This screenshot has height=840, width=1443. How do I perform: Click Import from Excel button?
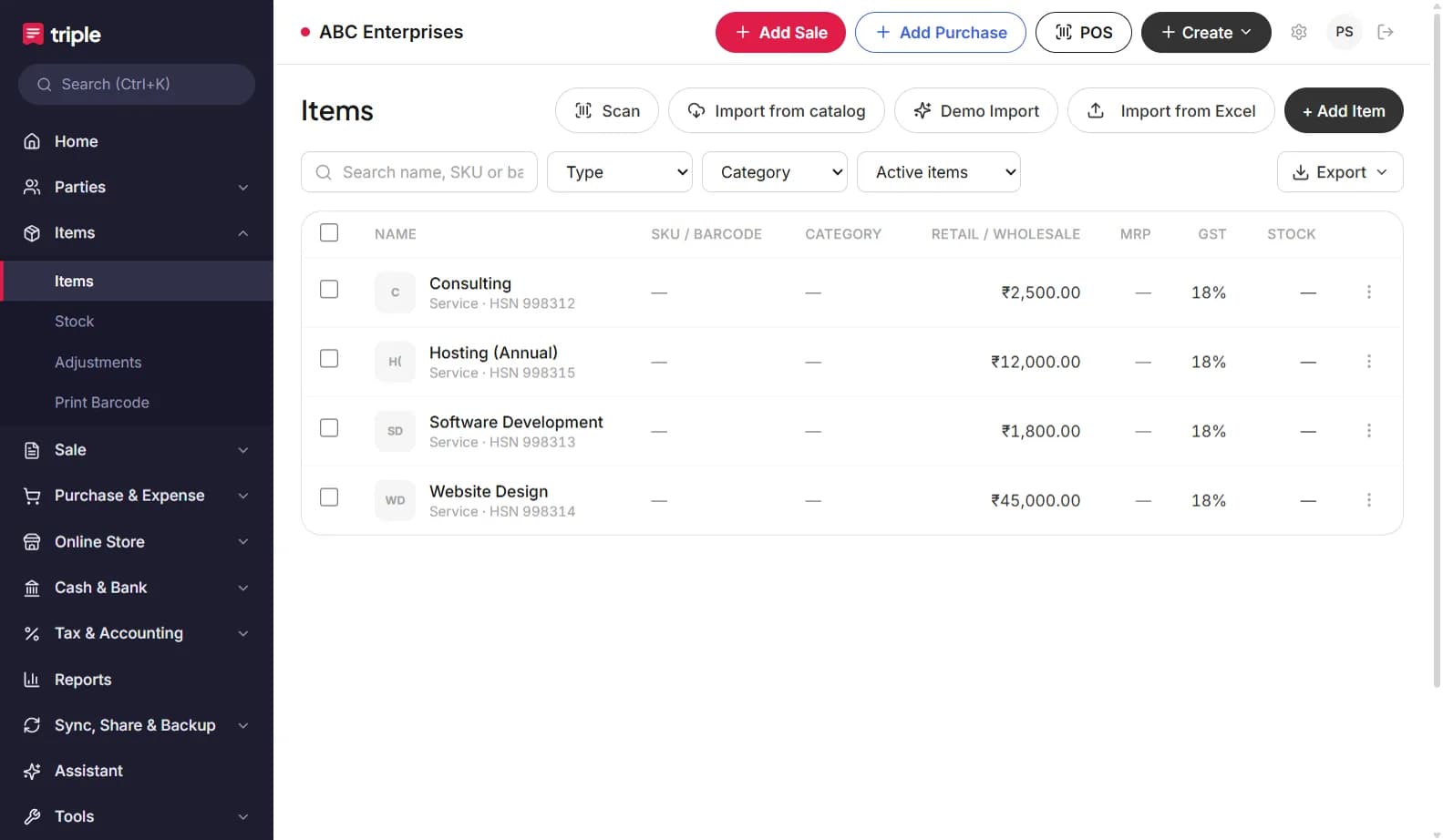[1171, 110]
